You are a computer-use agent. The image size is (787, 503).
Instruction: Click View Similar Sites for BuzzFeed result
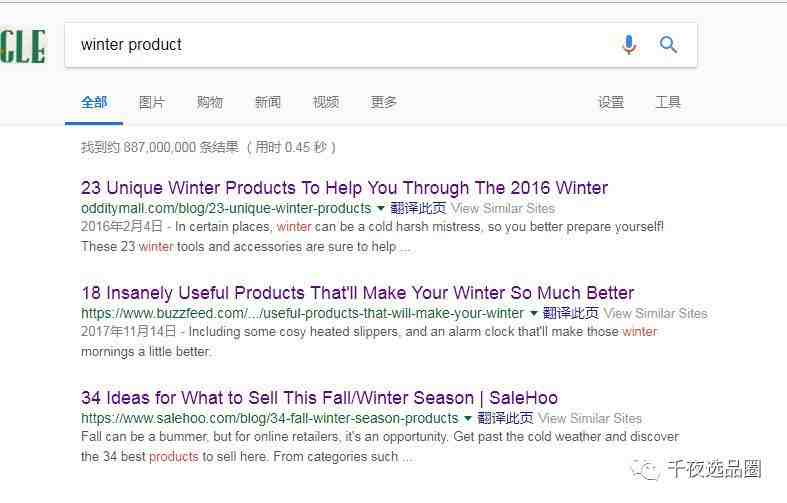pyautogui.click(x=655, y=313)
